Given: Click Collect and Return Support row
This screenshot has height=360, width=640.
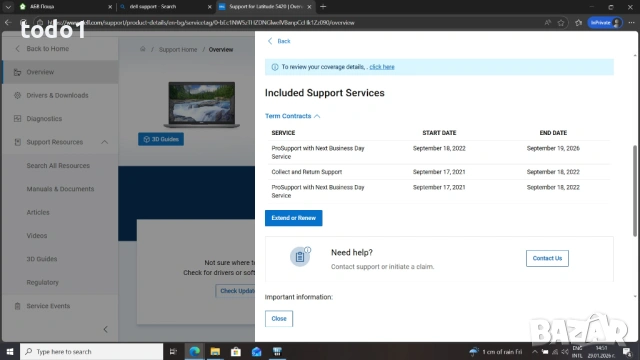Looking at the screenshot, I should (x=439, y=172).
